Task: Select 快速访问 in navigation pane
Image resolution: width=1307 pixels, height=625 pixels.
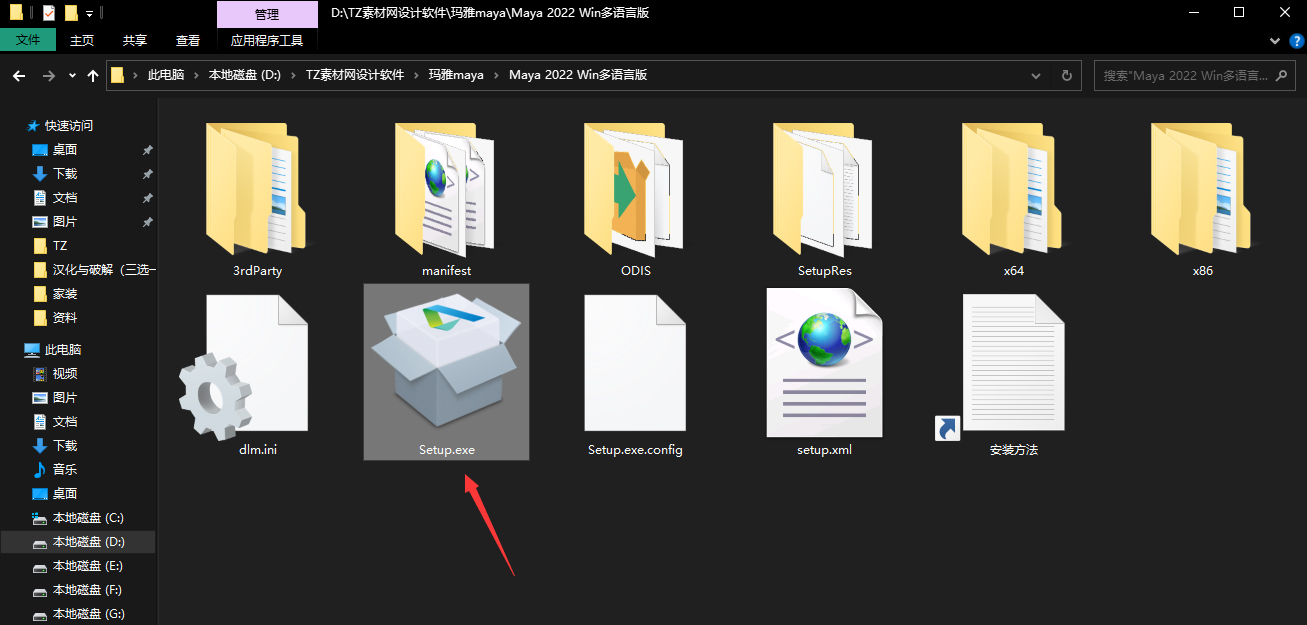Action: (68, 126)
